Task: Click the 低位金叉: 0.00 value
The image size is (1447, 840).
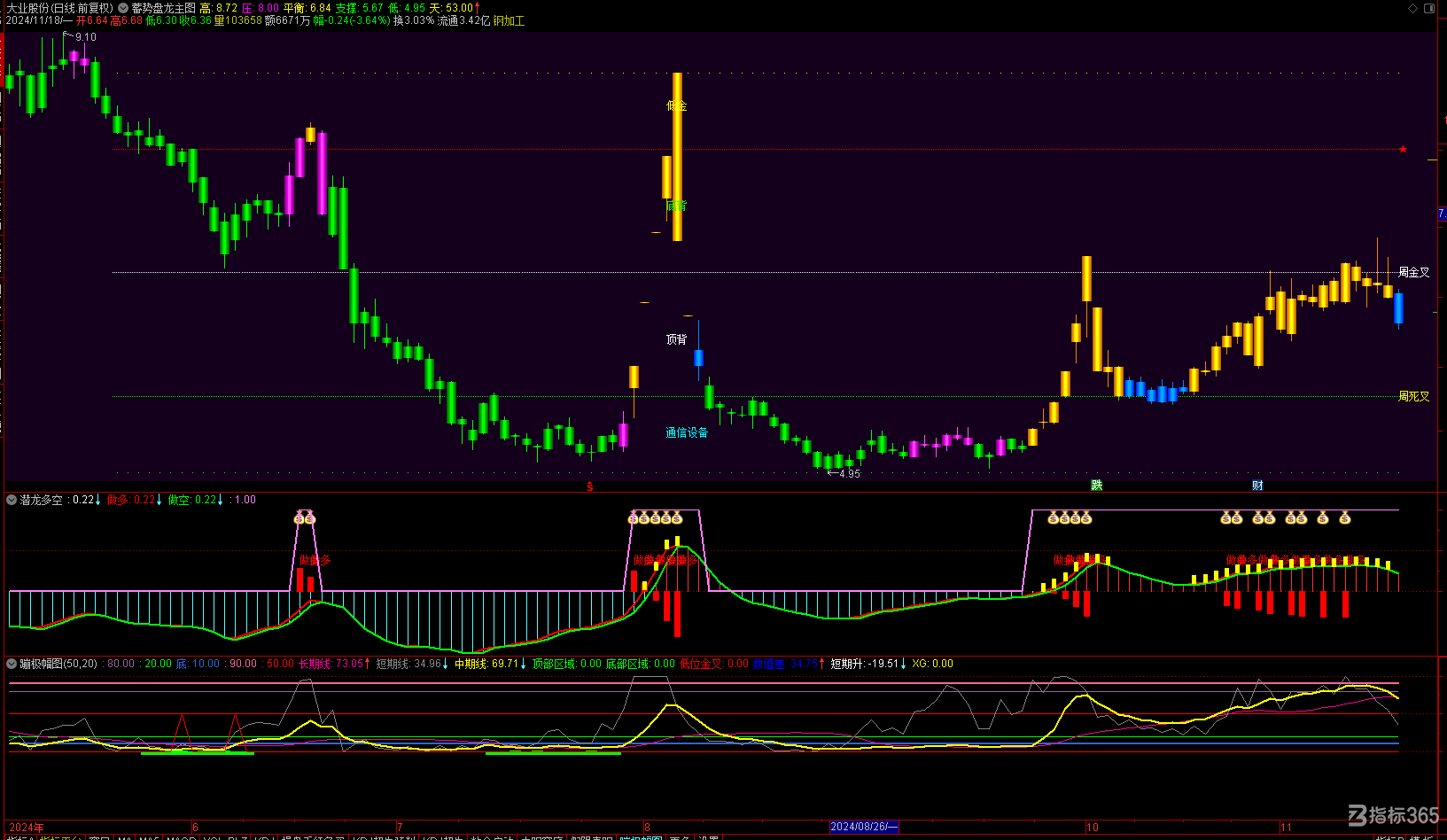Action: (713, 664)
